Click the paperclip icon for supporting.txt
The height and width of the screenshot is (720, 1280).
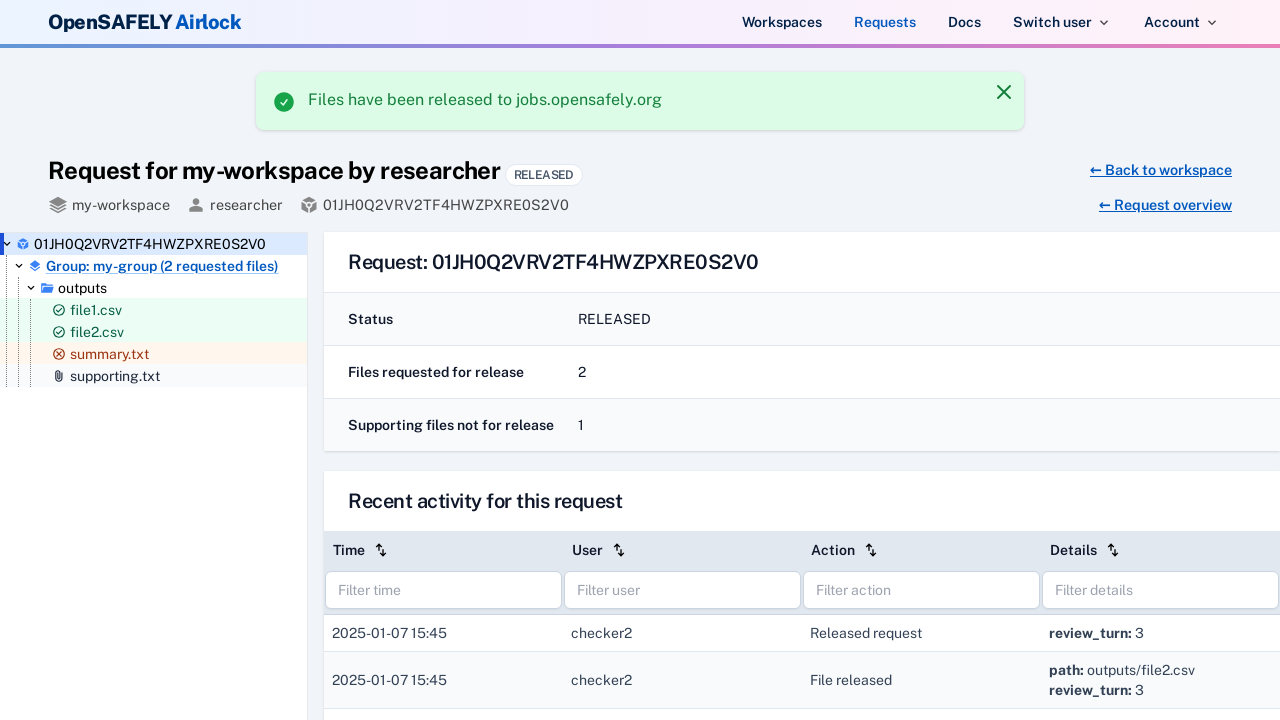(x=59, y=376)
